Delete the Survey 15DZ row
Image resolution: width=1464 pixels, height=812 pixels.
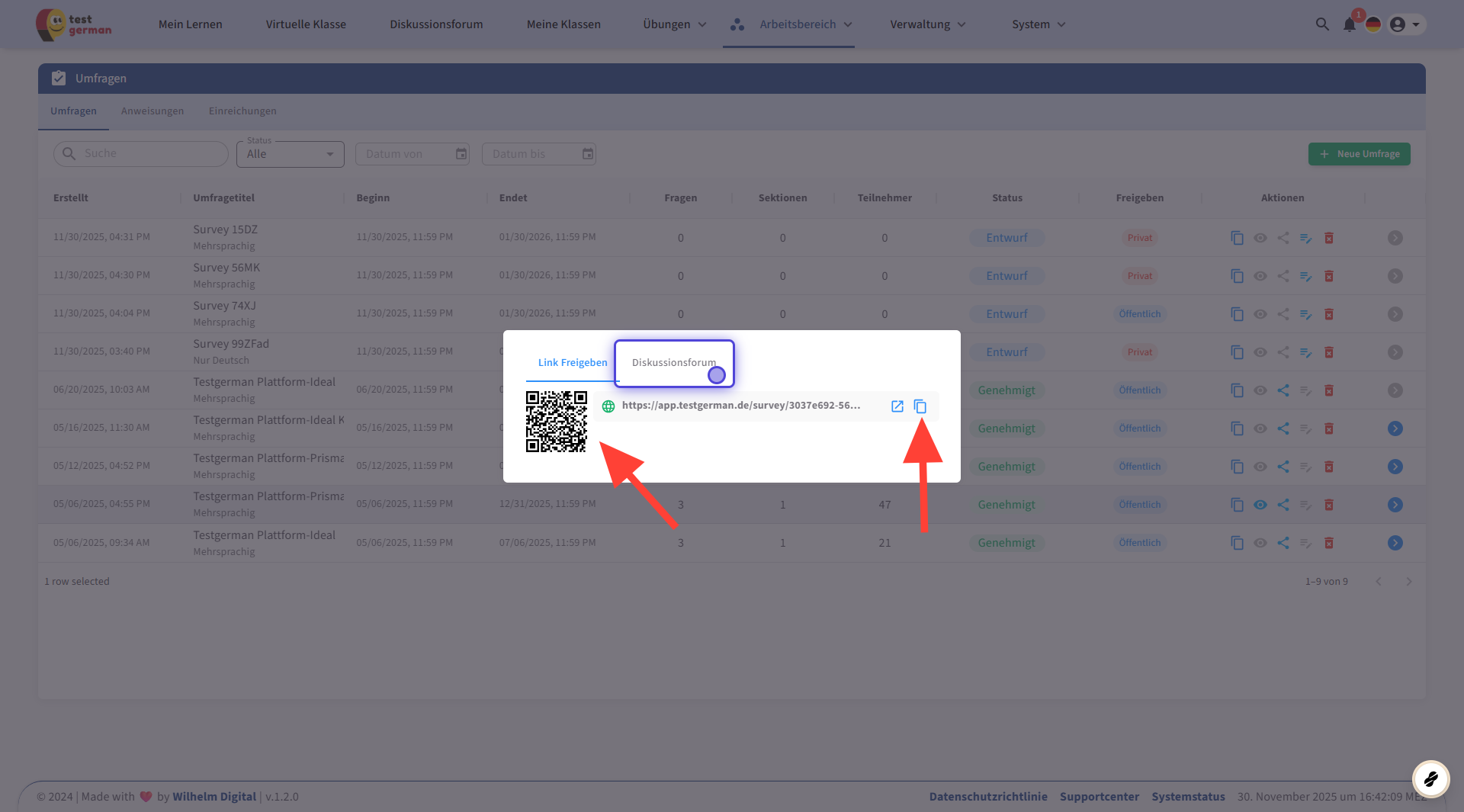(1329, 238)
